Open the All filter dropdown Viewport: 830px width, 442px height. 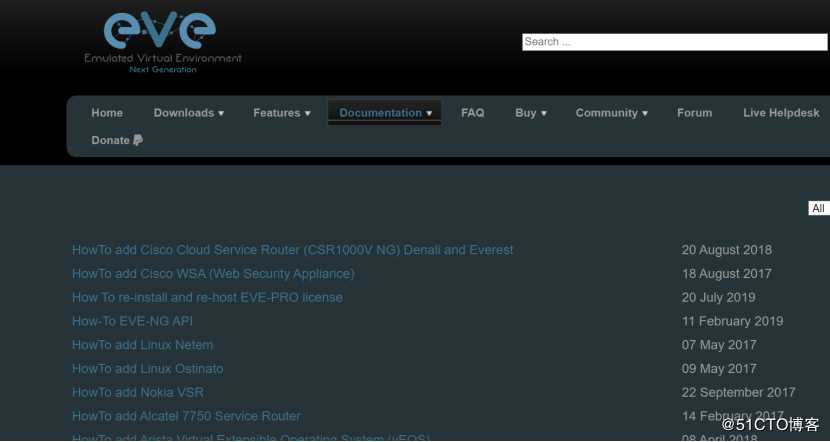click(x=819, y=208)
